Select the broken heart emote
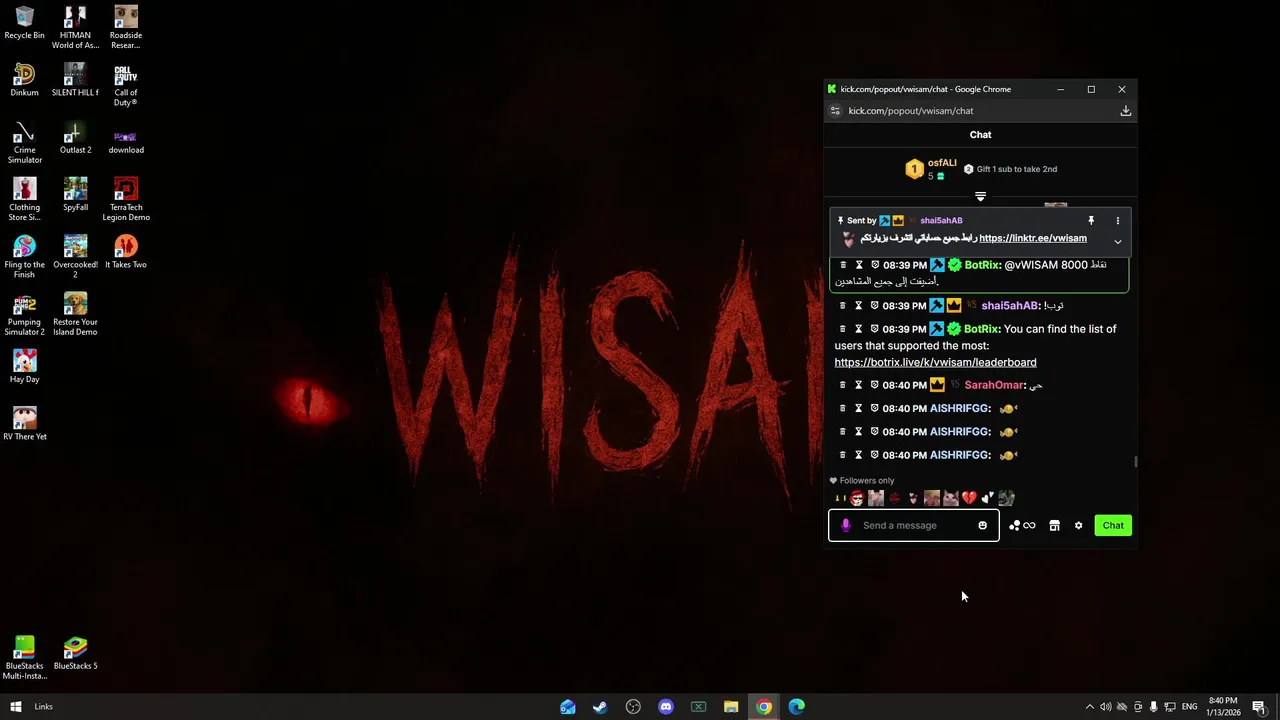Screen dimensions: 1280x720 [969, 498]
